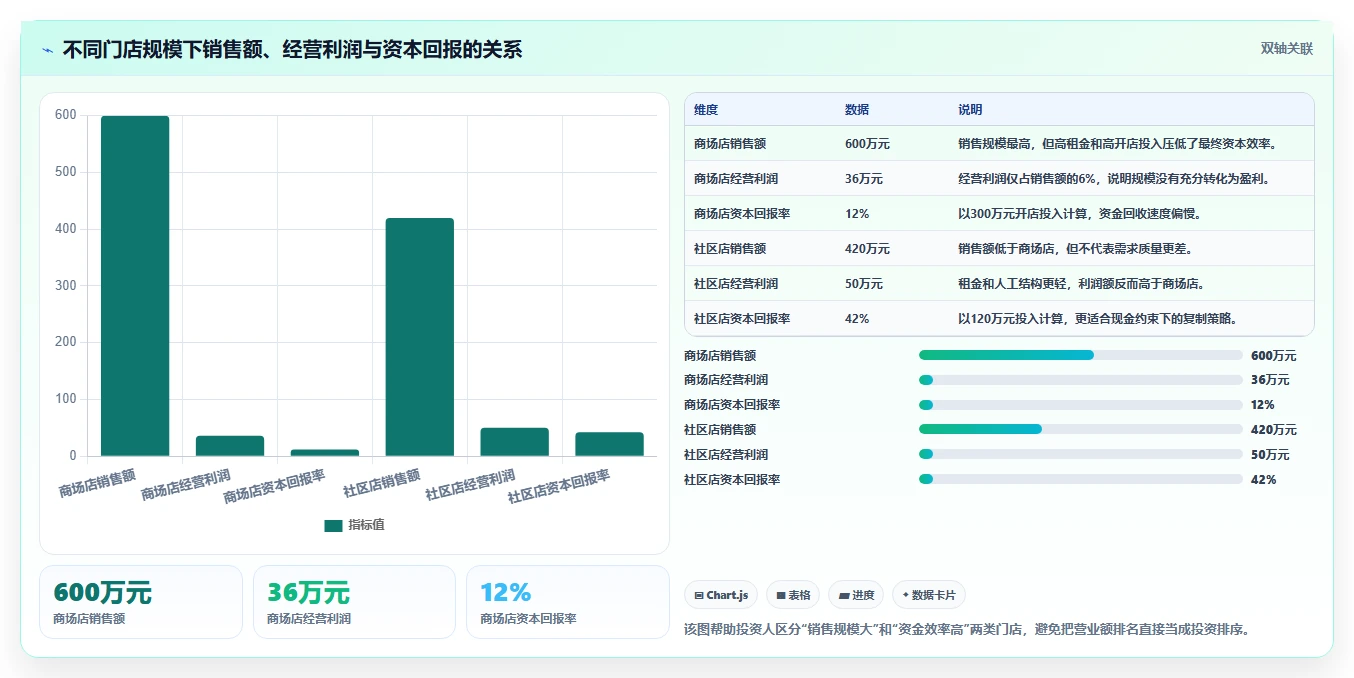
Task: Click the y-axis value 600
Action: coord(65,115)
